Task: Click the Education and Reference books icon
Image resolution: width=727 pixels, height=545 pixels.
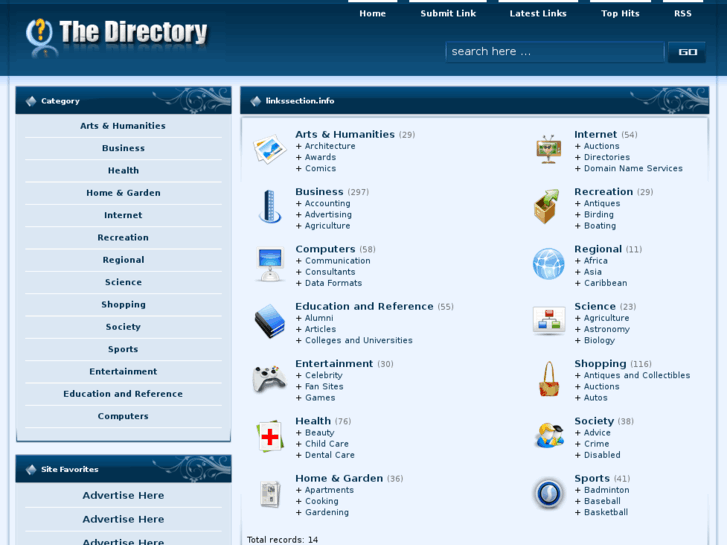Action: (269, 321)
